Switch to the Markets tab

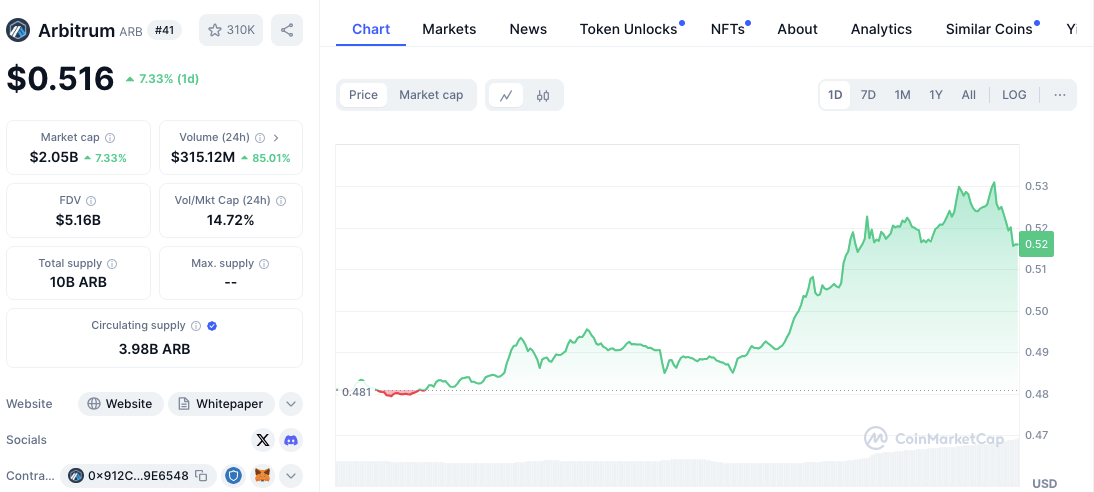pos(449,29)
